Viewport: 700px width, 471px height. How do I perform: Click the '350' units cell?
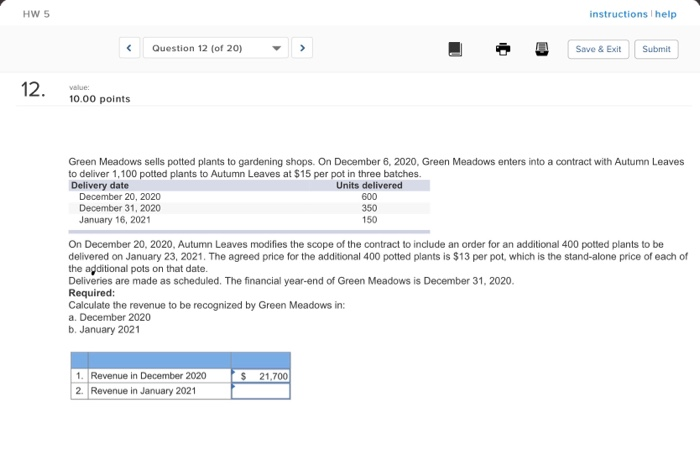click(369, 208)
